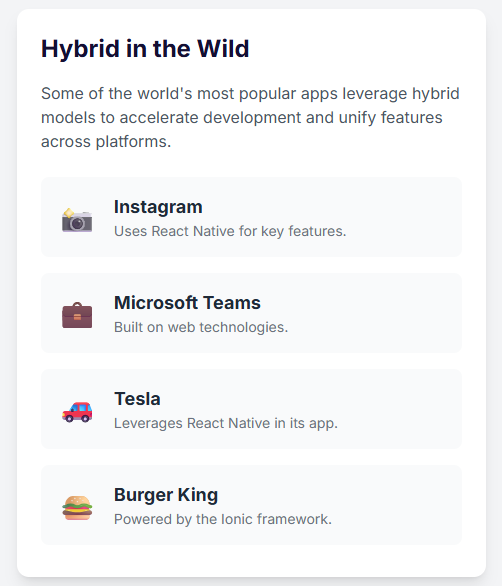Open the Burger King list card
The height and width of the screenshot is (586, 502).
tap(252, 505)
